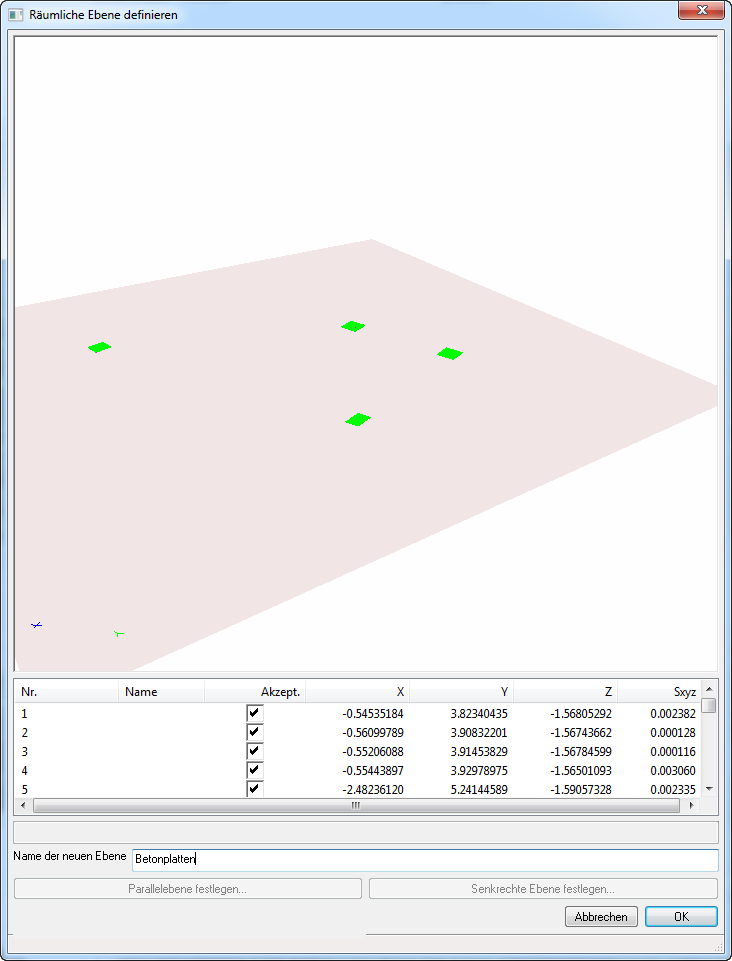Viewport: 732px width, 961px height.
Task: Click the small green coordinate axis marker
Action: pos(118,633)
